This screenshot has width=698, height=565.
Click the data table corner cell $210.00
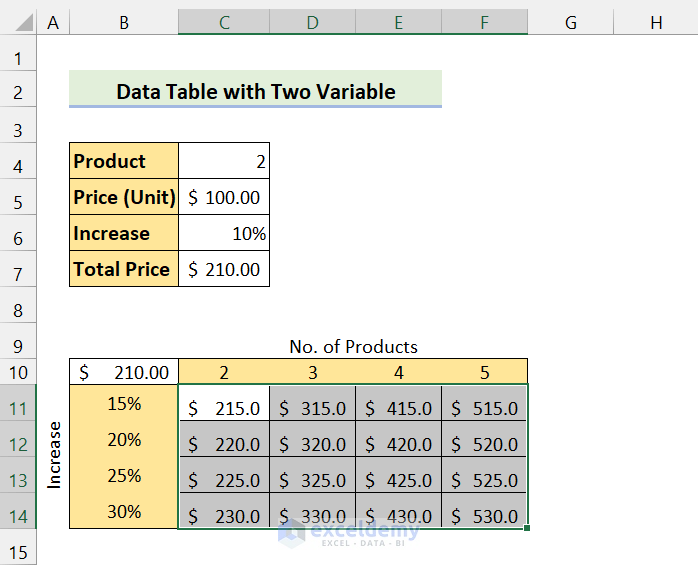124,373
